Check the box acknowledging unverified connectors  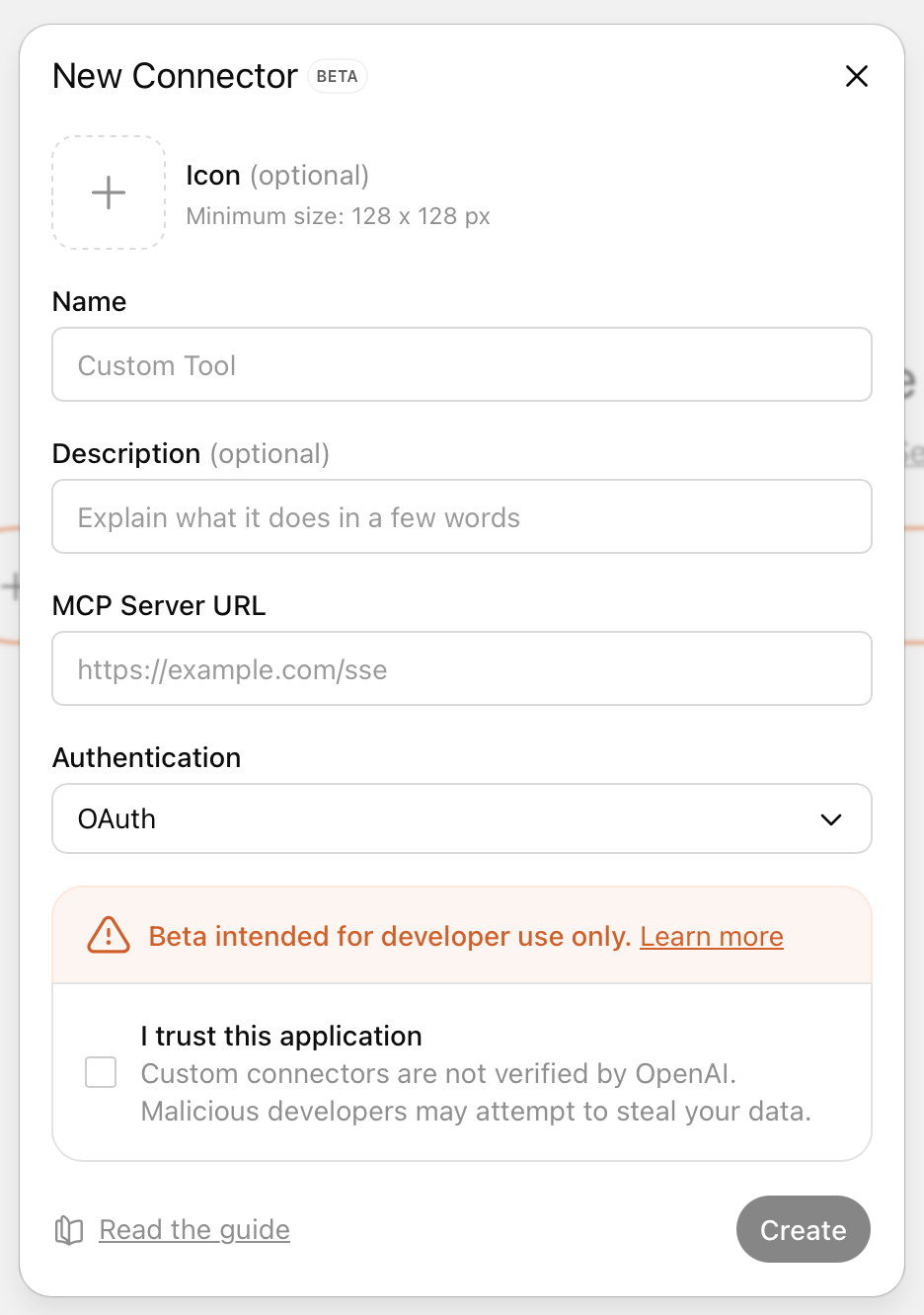(x=100, y=1071)
